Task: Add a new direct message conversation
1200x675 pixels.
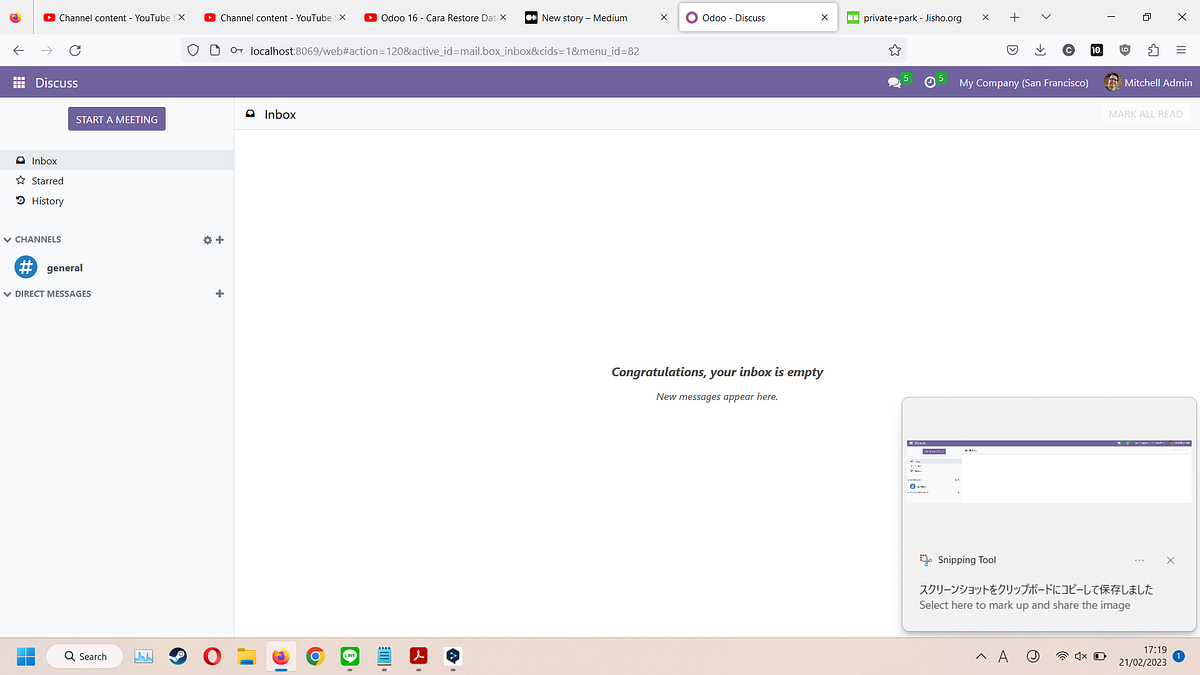Action: pyautogui.click(x=219, y=293)
